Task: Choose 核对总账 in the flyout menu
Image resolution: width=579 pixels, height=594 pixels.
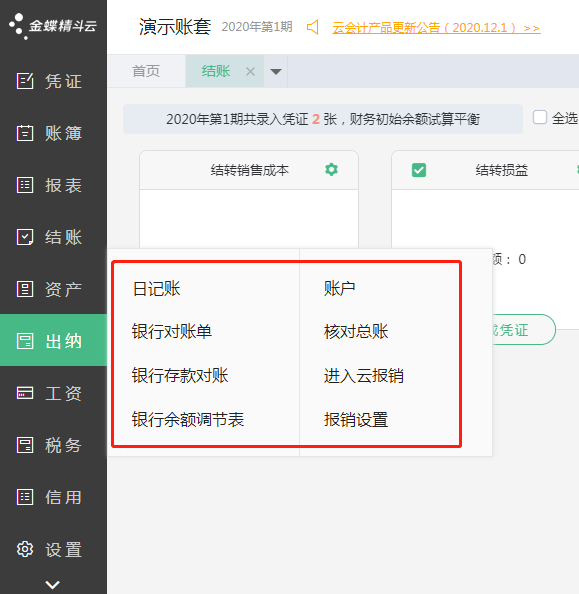Action: click(x=356, y=331)
